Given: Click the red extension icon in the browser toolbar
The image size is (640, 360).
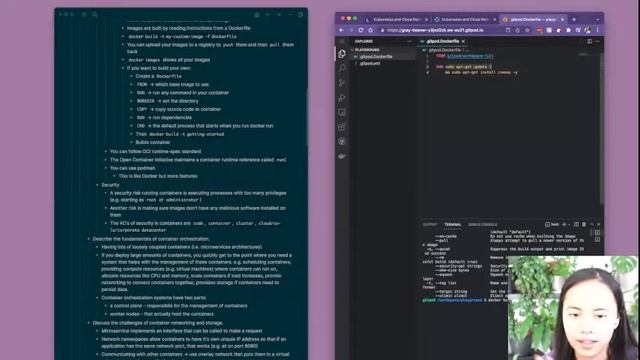Looking at the screenshot, I should tap(539, 30).
